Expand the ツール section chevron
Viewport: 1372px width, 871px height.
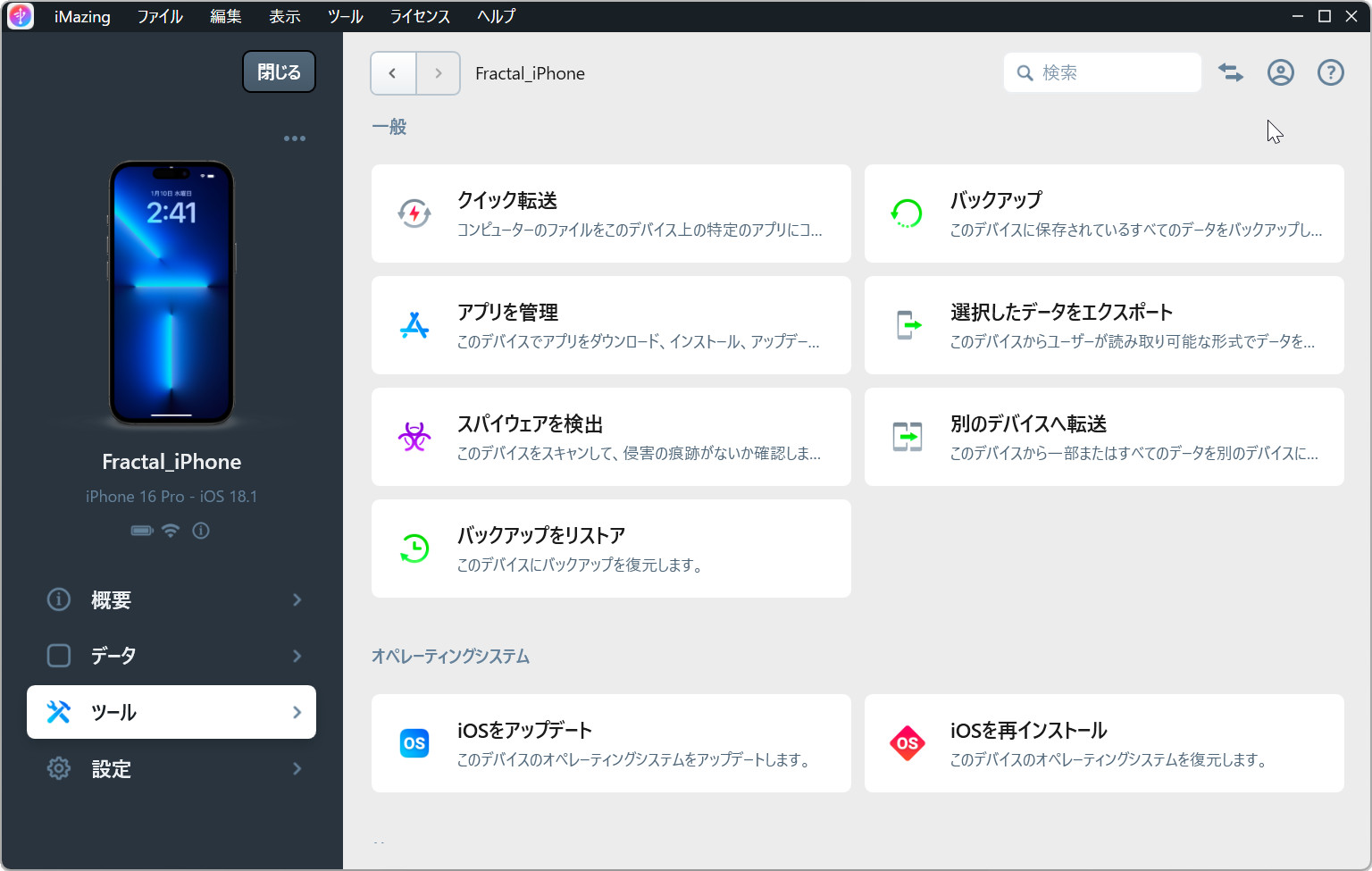pyautogui.click(x=297, y=712)
